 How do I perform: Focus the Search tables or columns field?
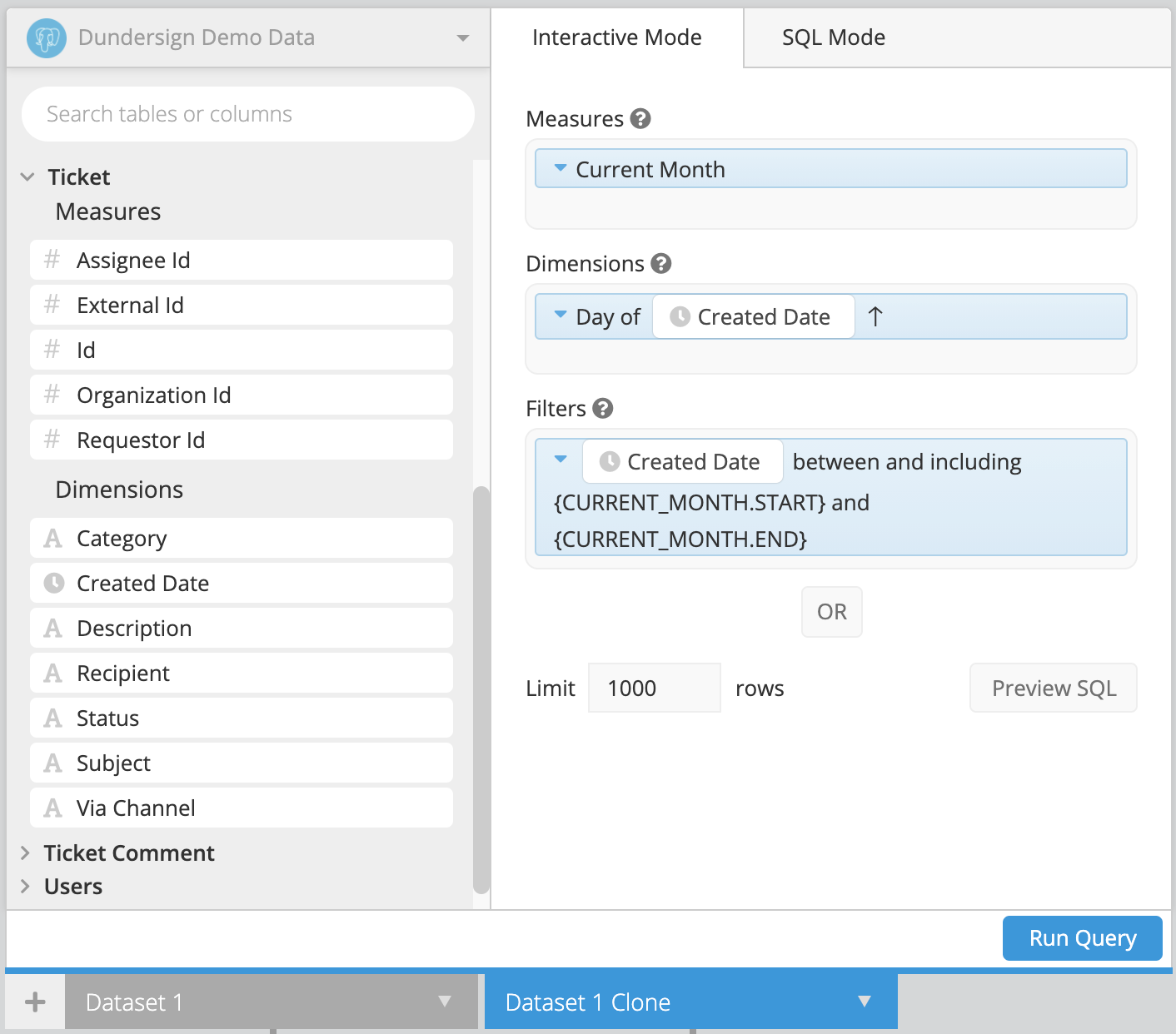click(248, 114)
